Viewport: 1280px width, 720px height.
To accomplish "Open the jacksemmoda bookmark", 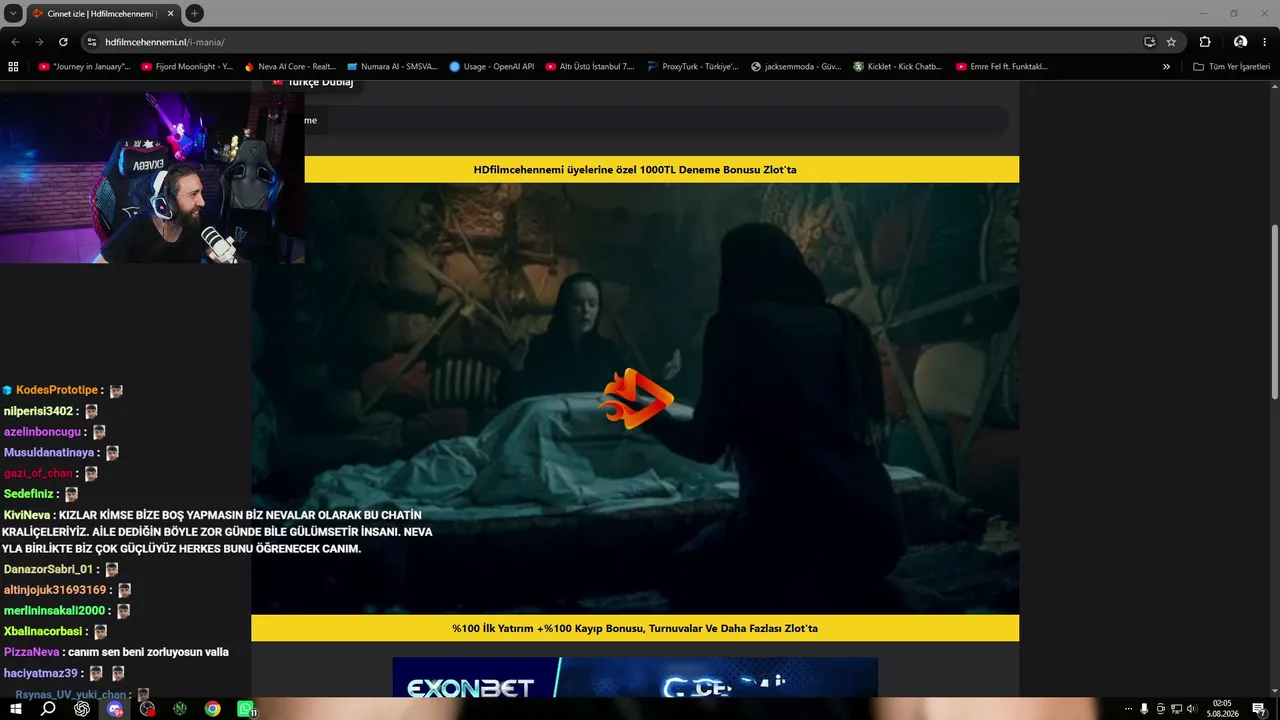I will coord(796,67).
